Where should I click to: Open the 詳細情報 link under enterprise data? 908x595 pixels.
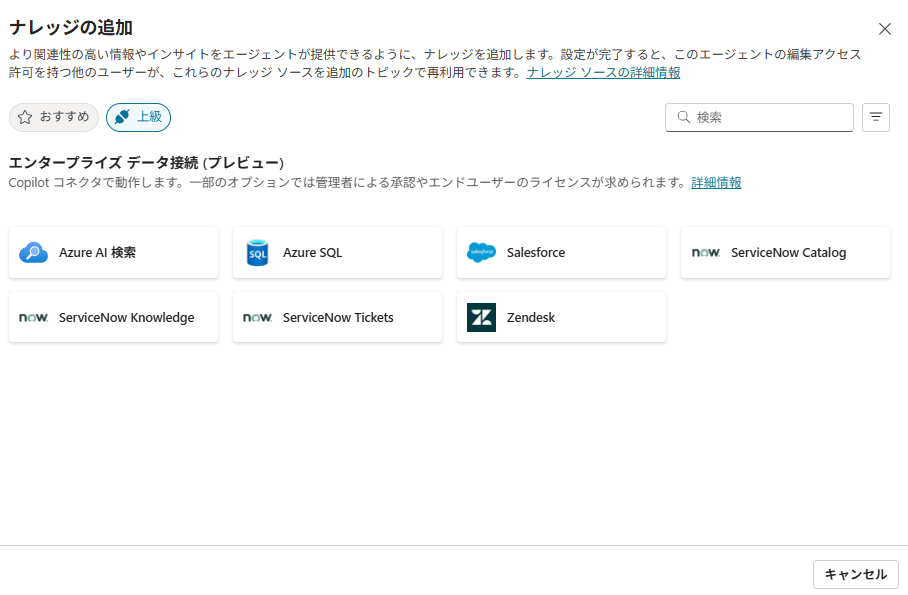[716, 182]
